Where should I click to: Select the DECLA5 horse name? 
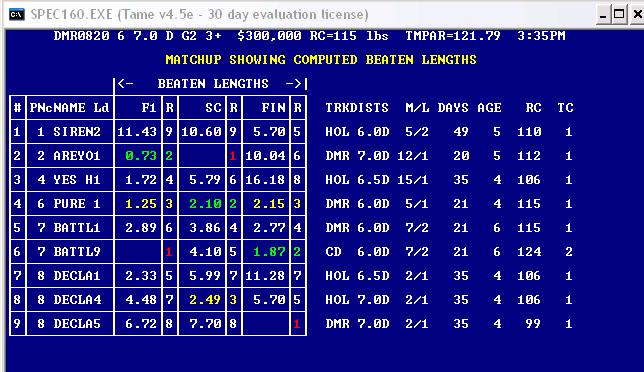point(77,324)
